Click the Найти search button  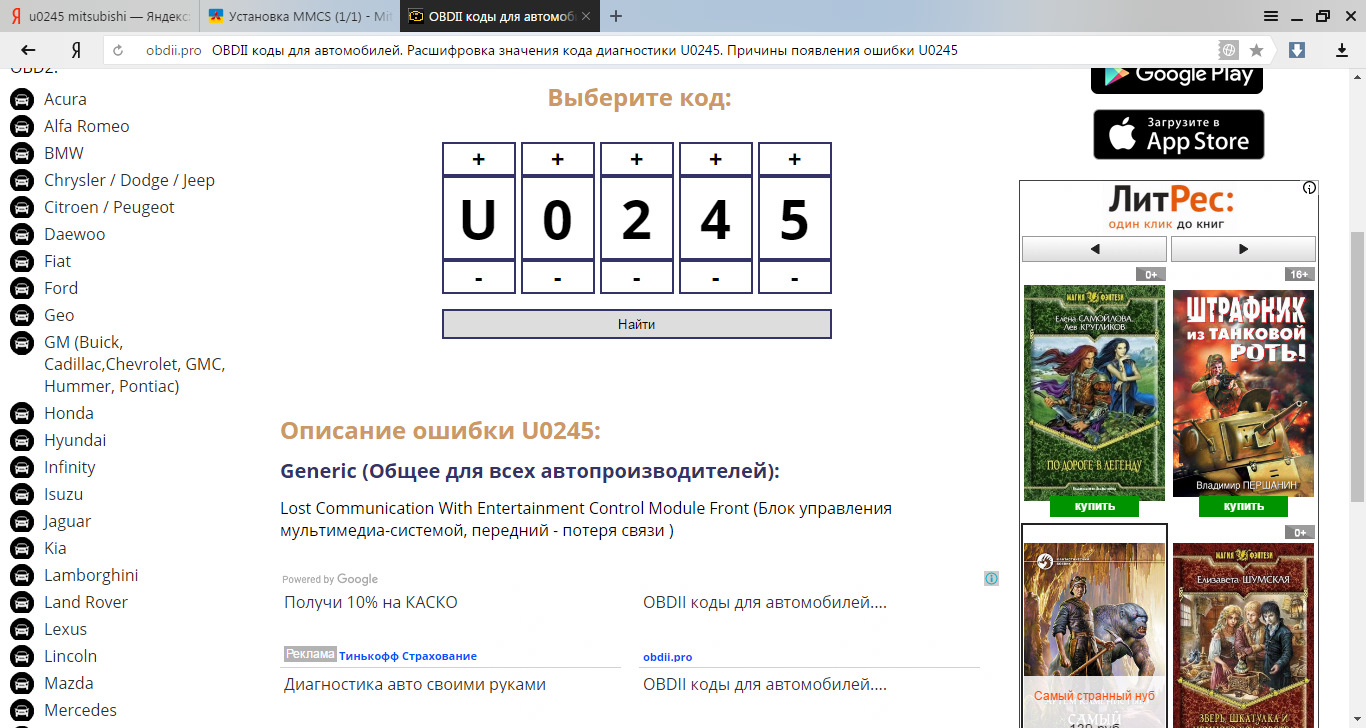click(637, 324)
